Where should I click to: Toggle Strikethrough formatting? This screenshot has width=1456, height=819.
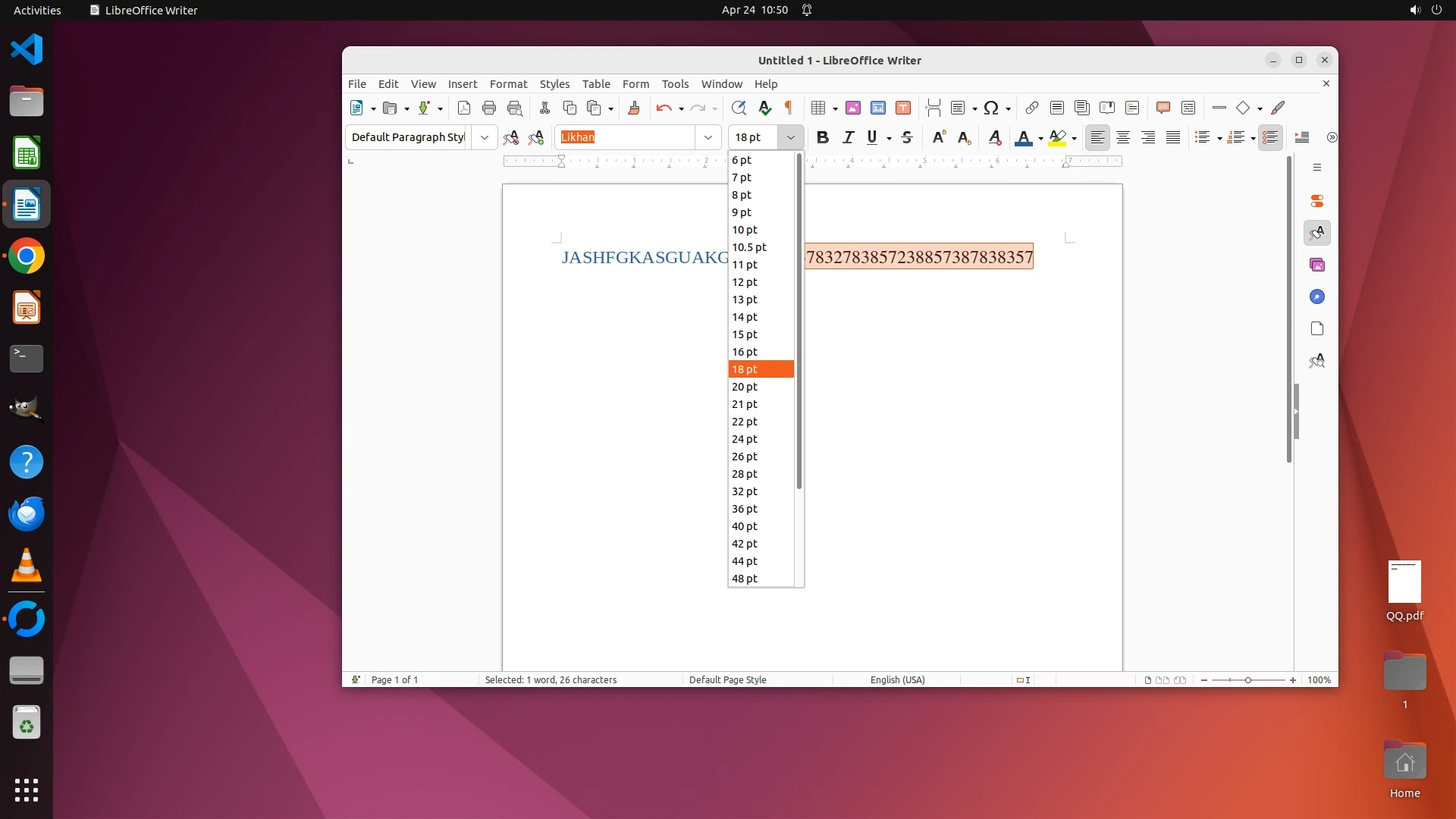pyautogui.click(x=907, y=137)
